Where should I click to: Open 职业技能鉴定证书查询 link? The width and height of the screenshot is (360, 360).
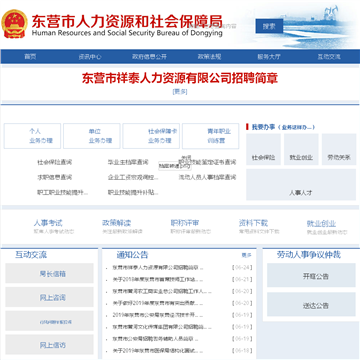[207, 162]
